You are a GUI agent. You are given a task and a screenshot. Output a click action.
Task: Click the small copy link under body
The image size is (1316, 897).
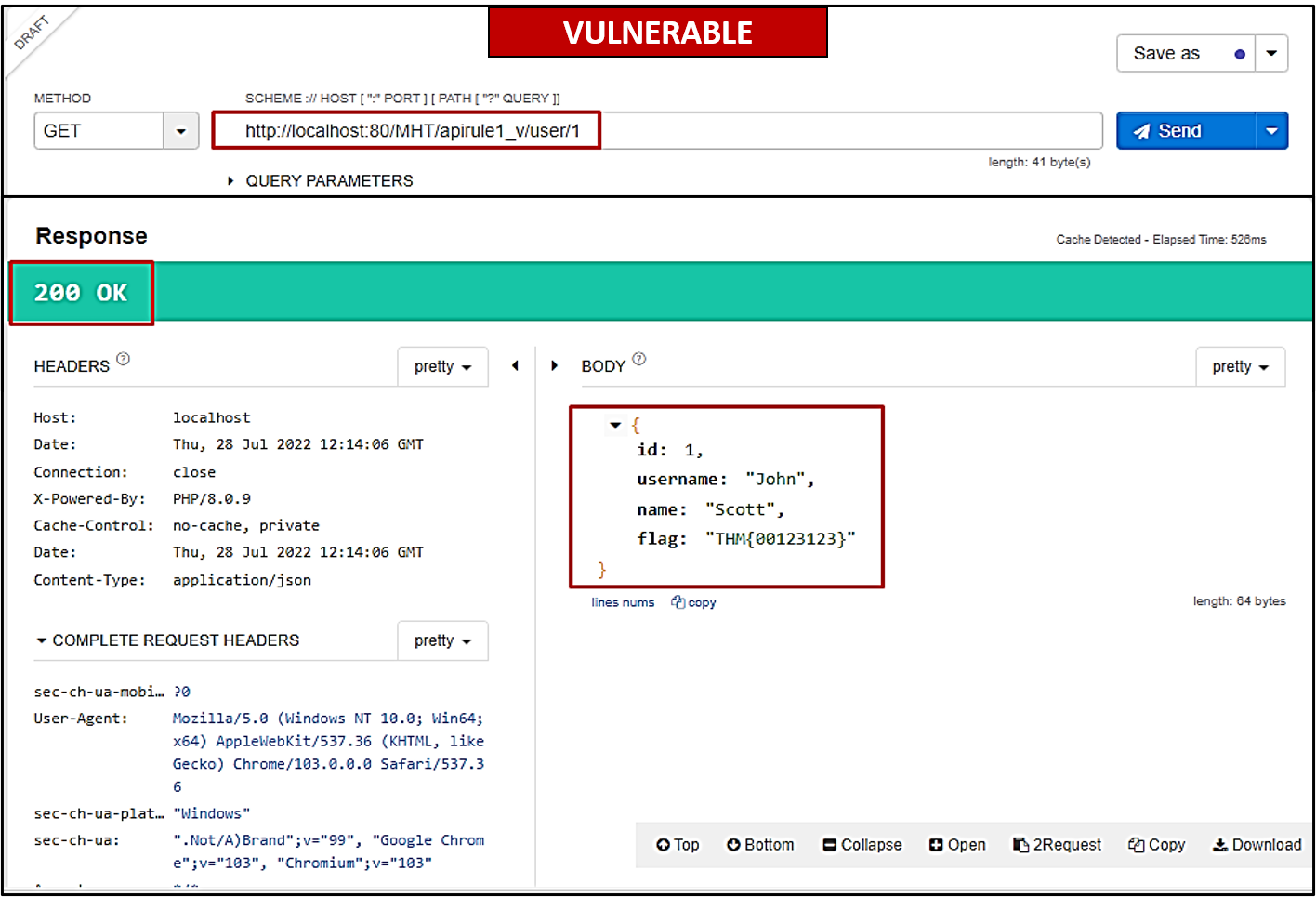[x=694, y=602]
